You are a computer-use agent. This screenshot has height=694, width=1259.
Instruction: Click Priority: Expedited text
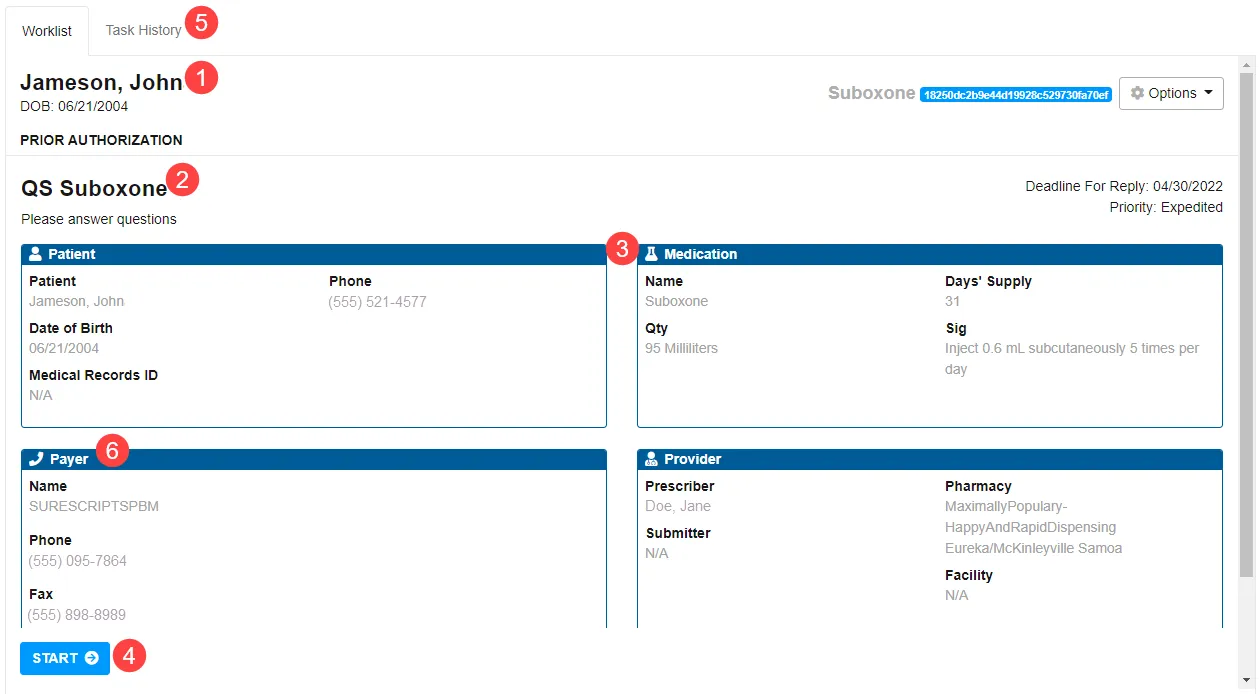click(1166, 207)
